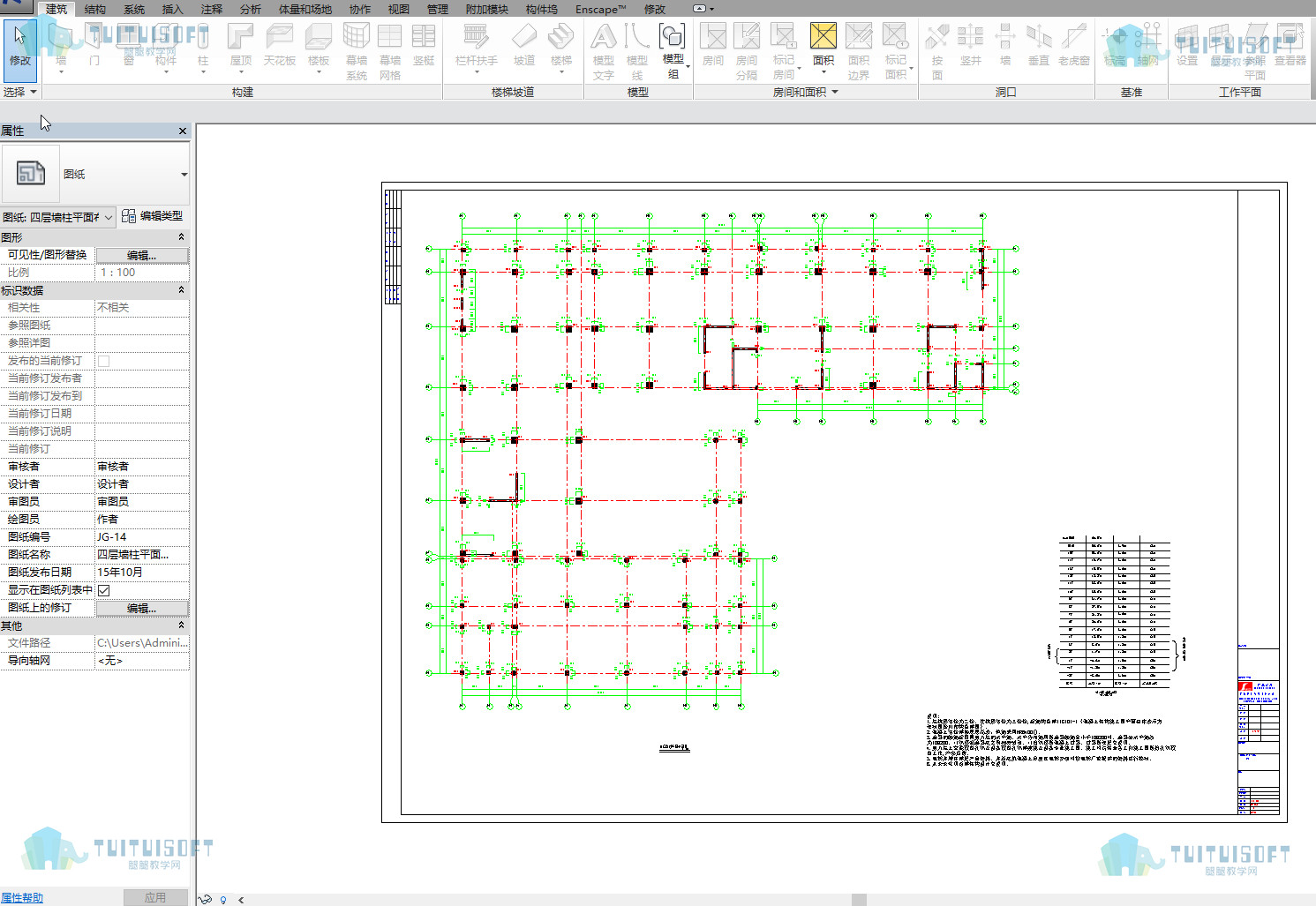Viewport: 1316px width, 906px height.
Task: Toggle the 显示在图纸列表中 checkbox
Action: coord(104,590)
